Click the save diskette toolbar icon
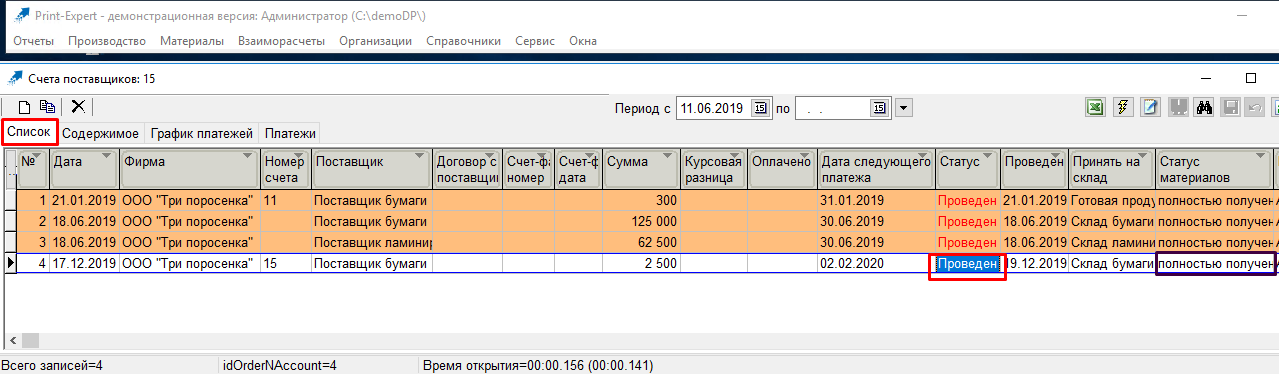1279x374 pixels. [x=1232, y=107]
